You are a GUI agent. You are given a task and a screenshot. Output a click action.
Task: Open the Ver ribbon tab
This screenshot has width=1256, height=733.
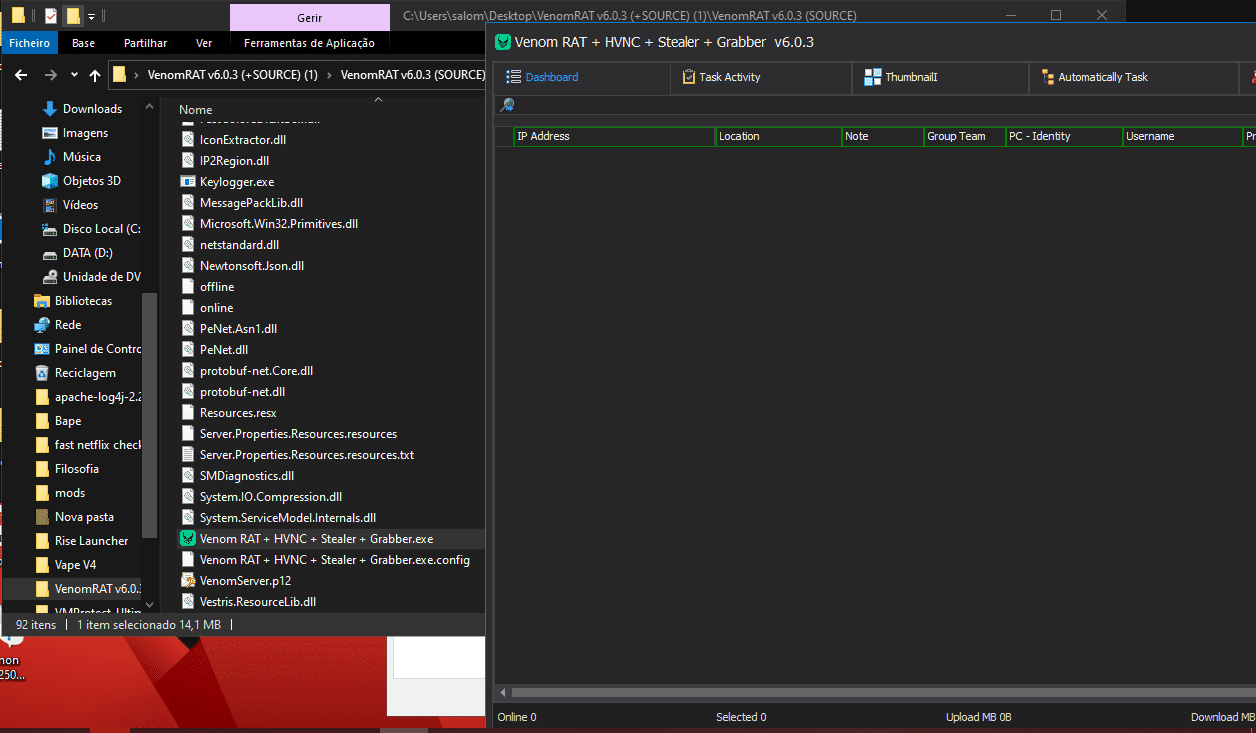click(x=204, y=43)
